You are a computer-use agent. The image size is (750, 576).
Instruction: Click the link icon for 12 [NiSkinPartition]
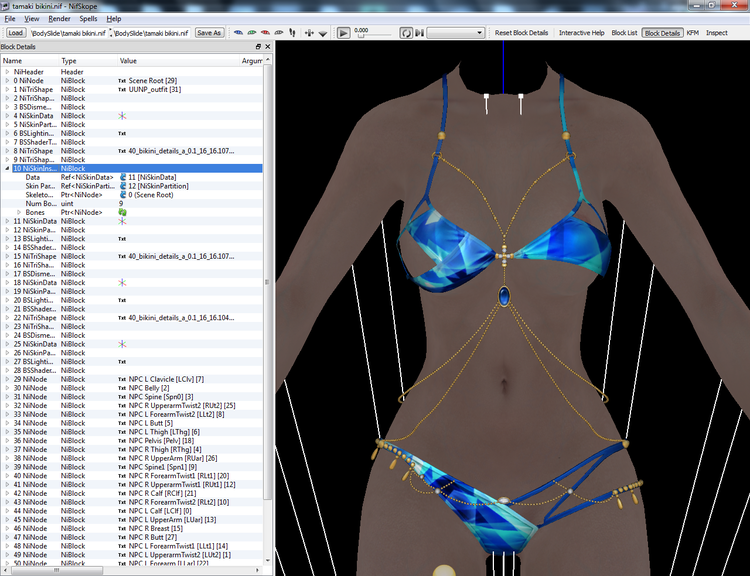(x=123, y=186)
